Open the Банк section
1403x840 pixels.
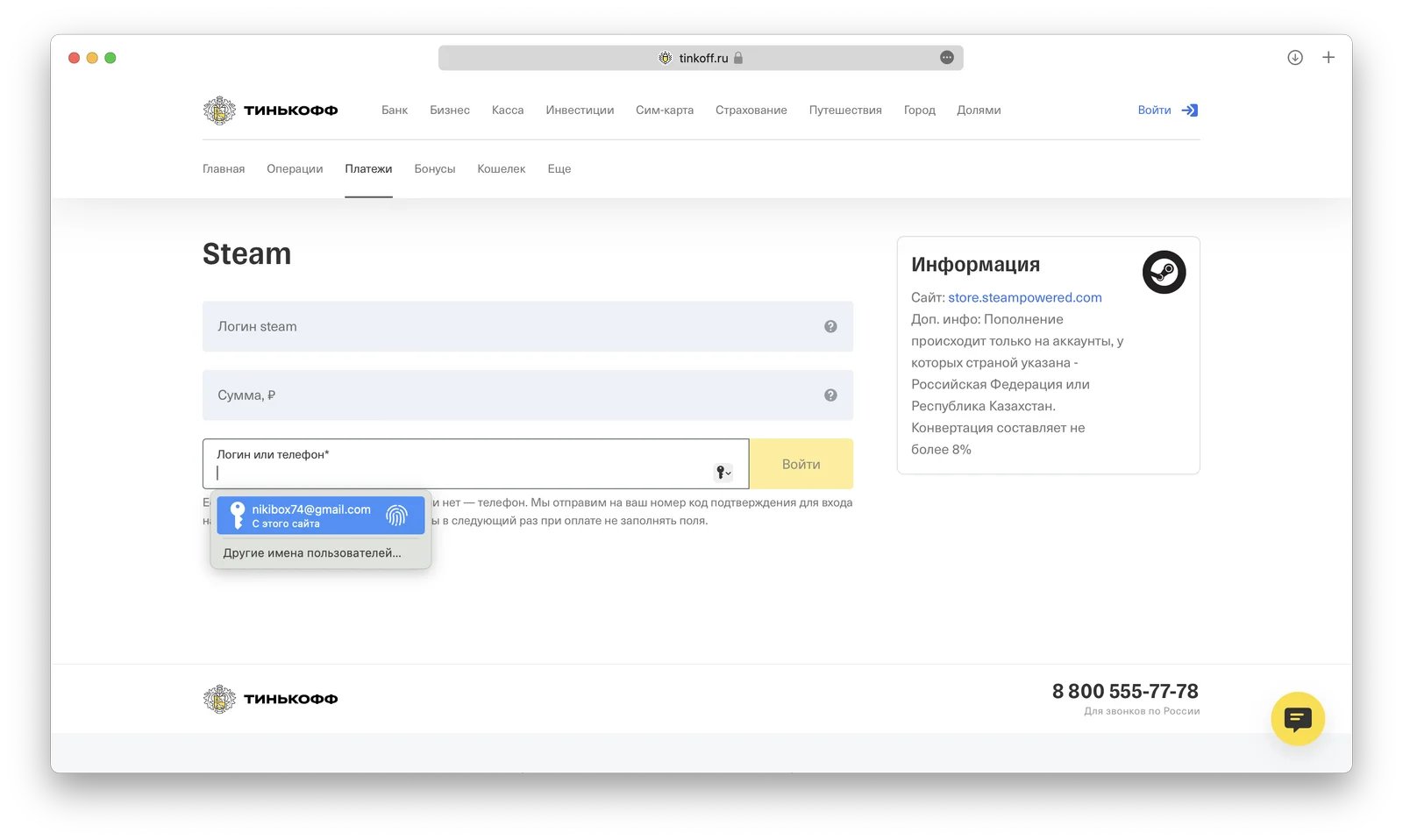pyautogui.click(x=395, y=110)
